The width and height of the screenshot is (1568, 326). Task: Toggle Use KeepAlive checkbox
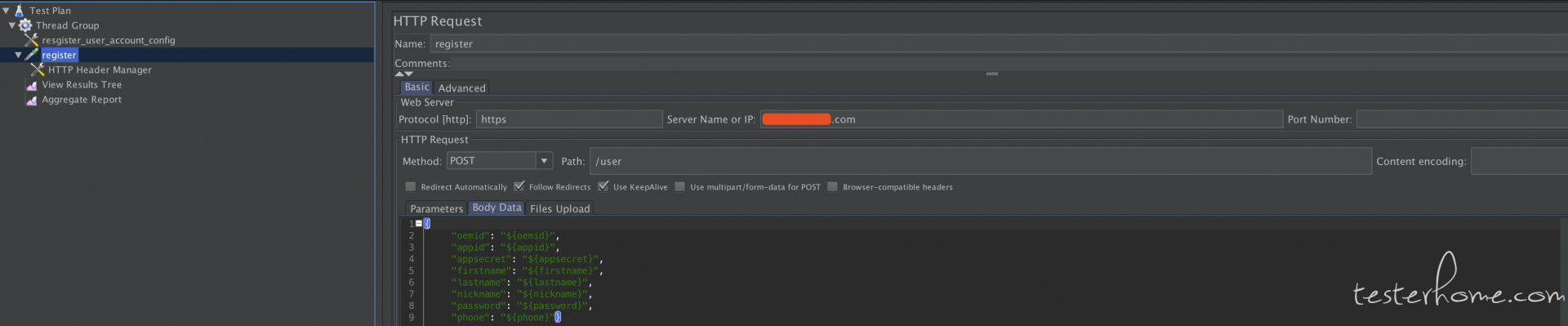pos(603,186)
